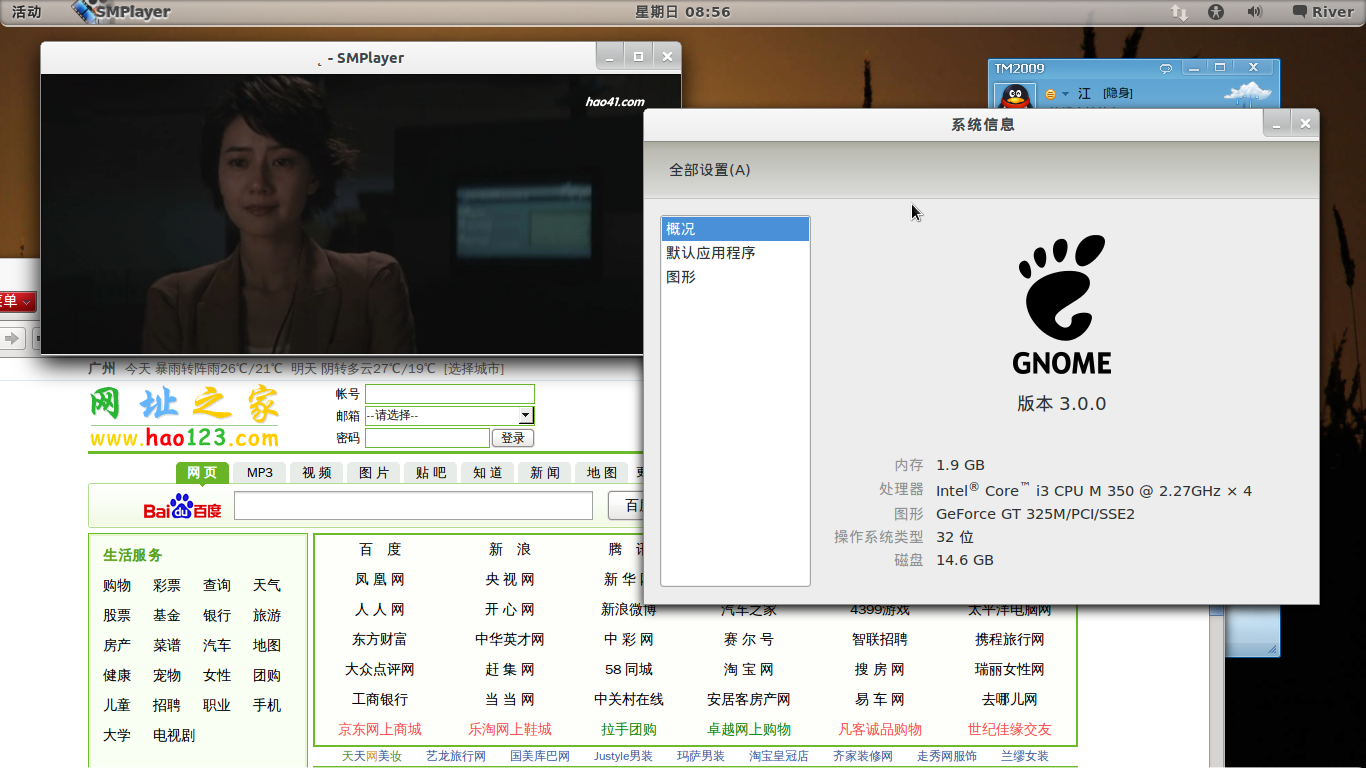Open the network connection indicator in top bar
The width and height of the screenshot is (1366, 768).
1179,12
